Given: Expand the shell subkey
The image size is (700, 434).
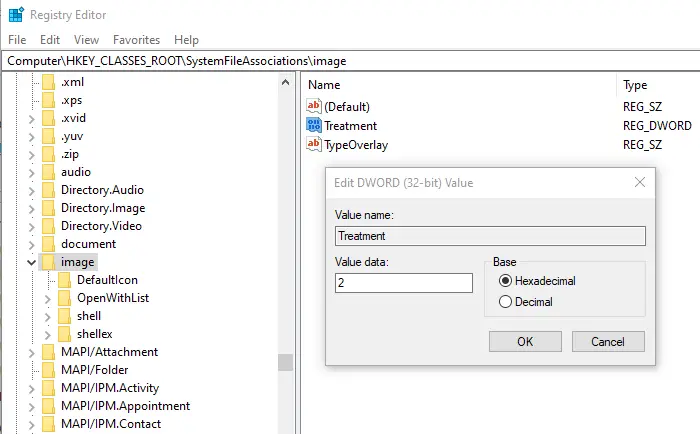Looking at the screenshot, I should click(x=48, y=316).
